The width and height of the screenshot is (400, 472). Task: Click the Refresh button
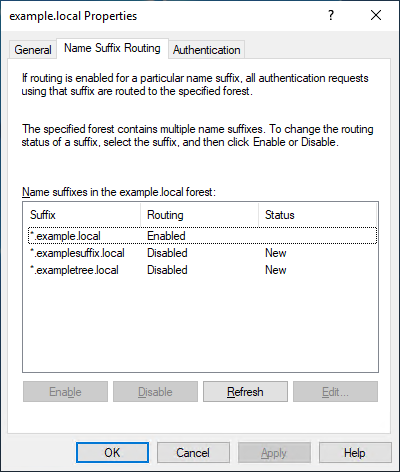click(245, 392)
